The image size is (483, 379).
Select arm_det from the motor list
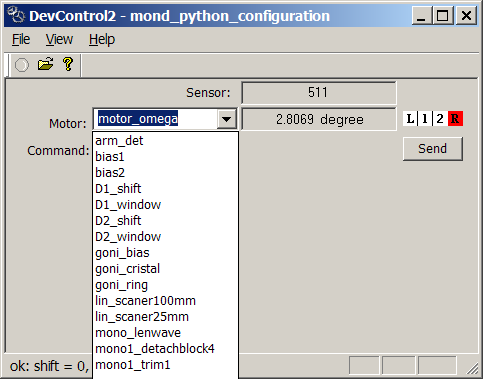coord(165,141)
